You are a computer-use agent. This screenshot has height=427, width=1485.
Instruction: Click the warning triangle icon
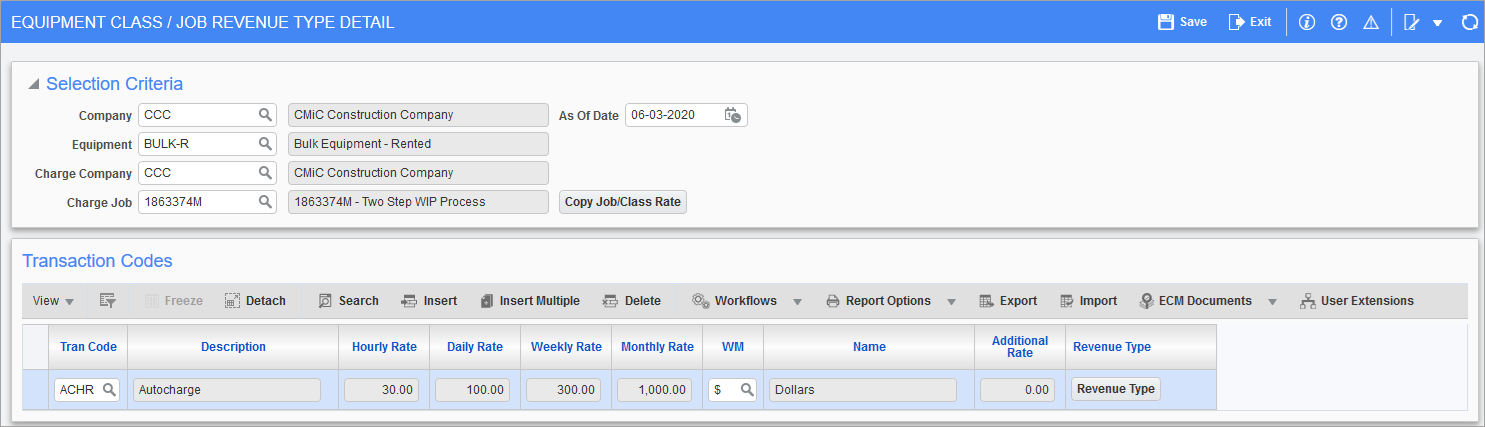click(1371, 22)
